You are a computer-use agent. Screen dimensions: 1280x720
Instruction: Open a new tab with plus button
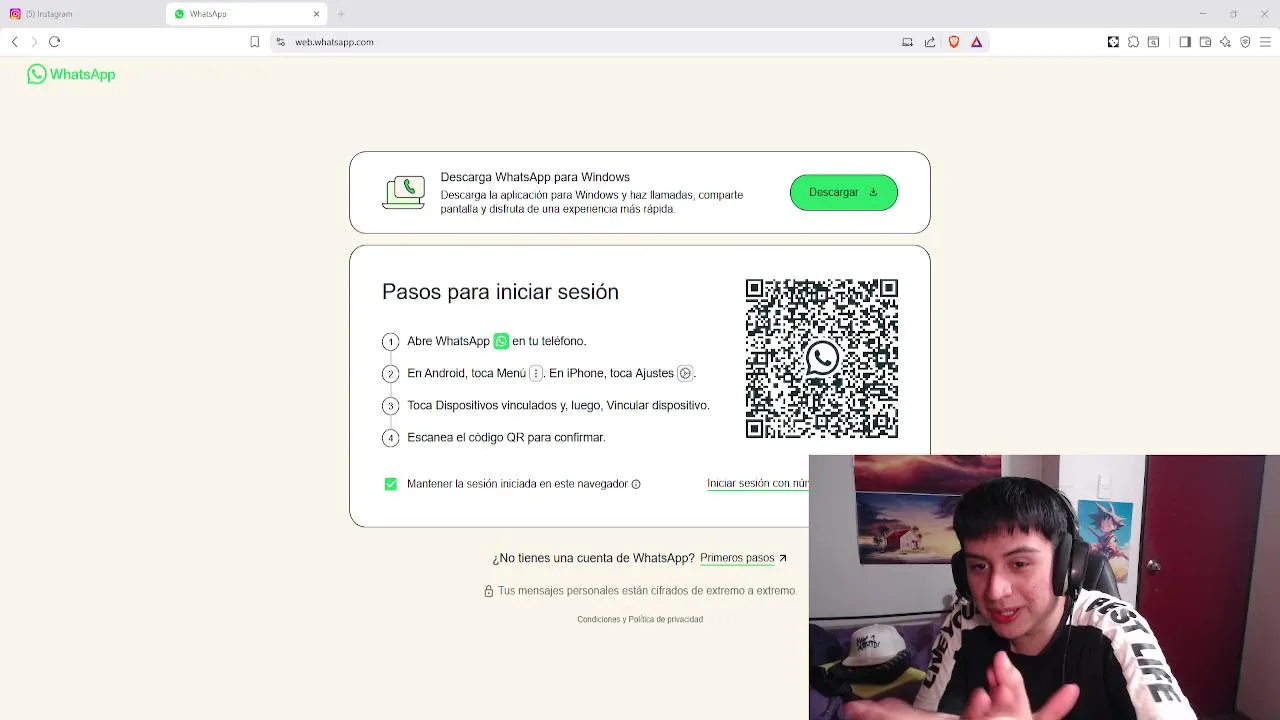[341, 14]
